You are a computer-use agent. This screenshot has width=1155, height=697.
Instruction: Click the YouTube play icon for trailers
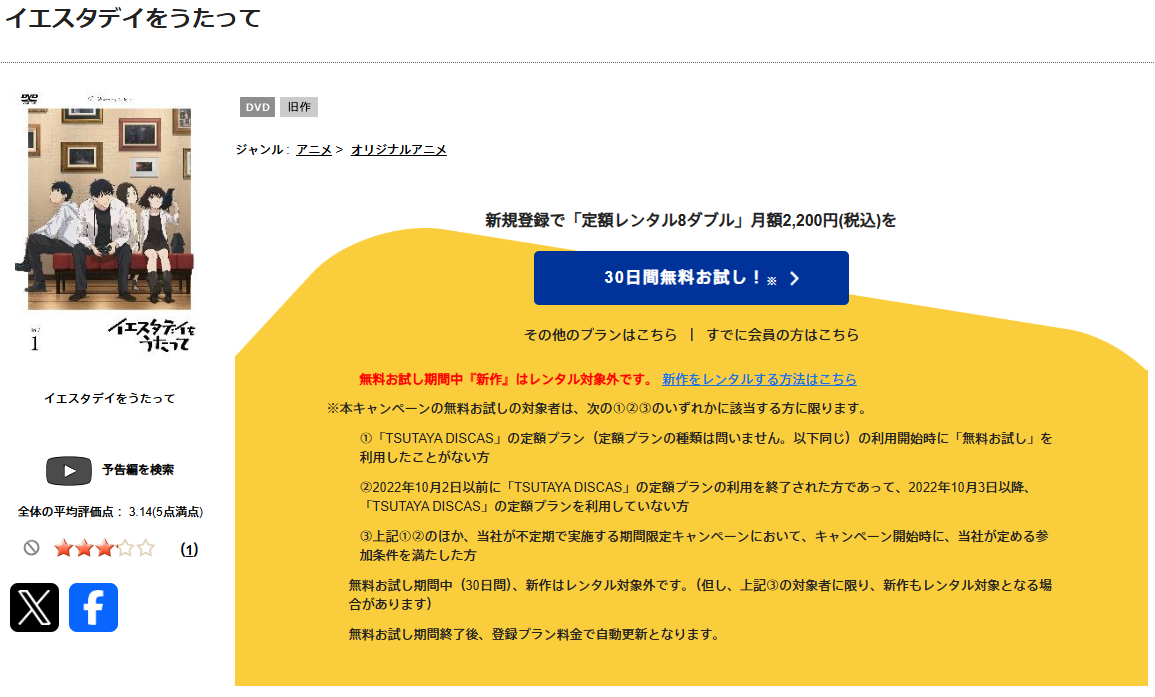tap(69, 471)
